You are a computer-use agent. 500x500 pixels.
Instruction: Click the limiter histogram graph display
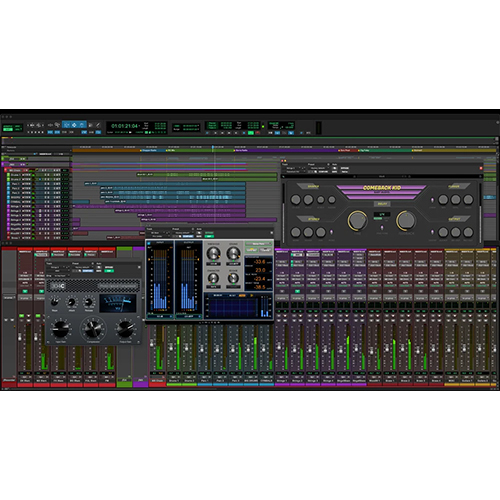[233, 308]
